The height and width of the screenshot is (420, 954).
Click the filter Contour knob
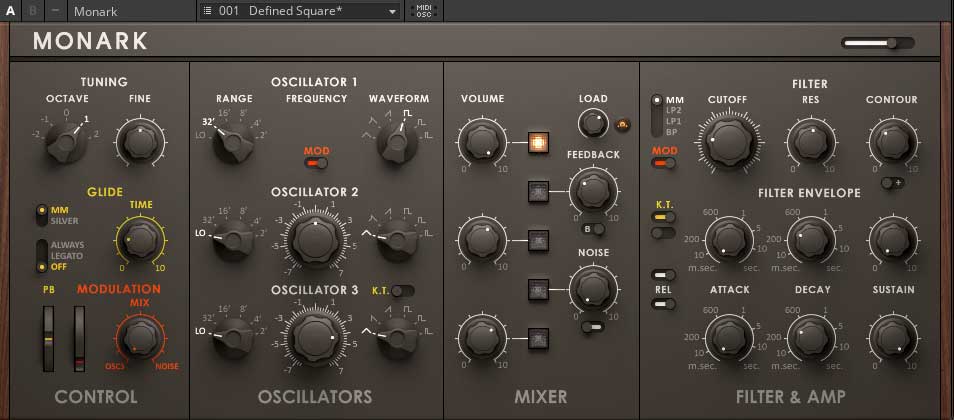pos(892,141)
